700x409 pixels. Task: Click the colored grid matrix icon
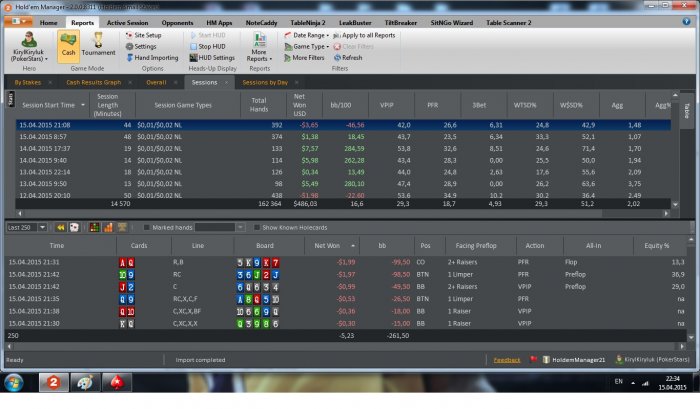(94, 227)
